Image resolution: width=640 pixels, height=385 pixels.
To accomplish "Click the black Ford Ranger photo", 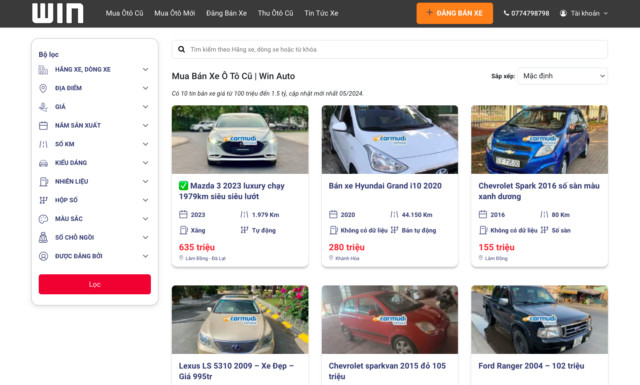I will 539,320.
